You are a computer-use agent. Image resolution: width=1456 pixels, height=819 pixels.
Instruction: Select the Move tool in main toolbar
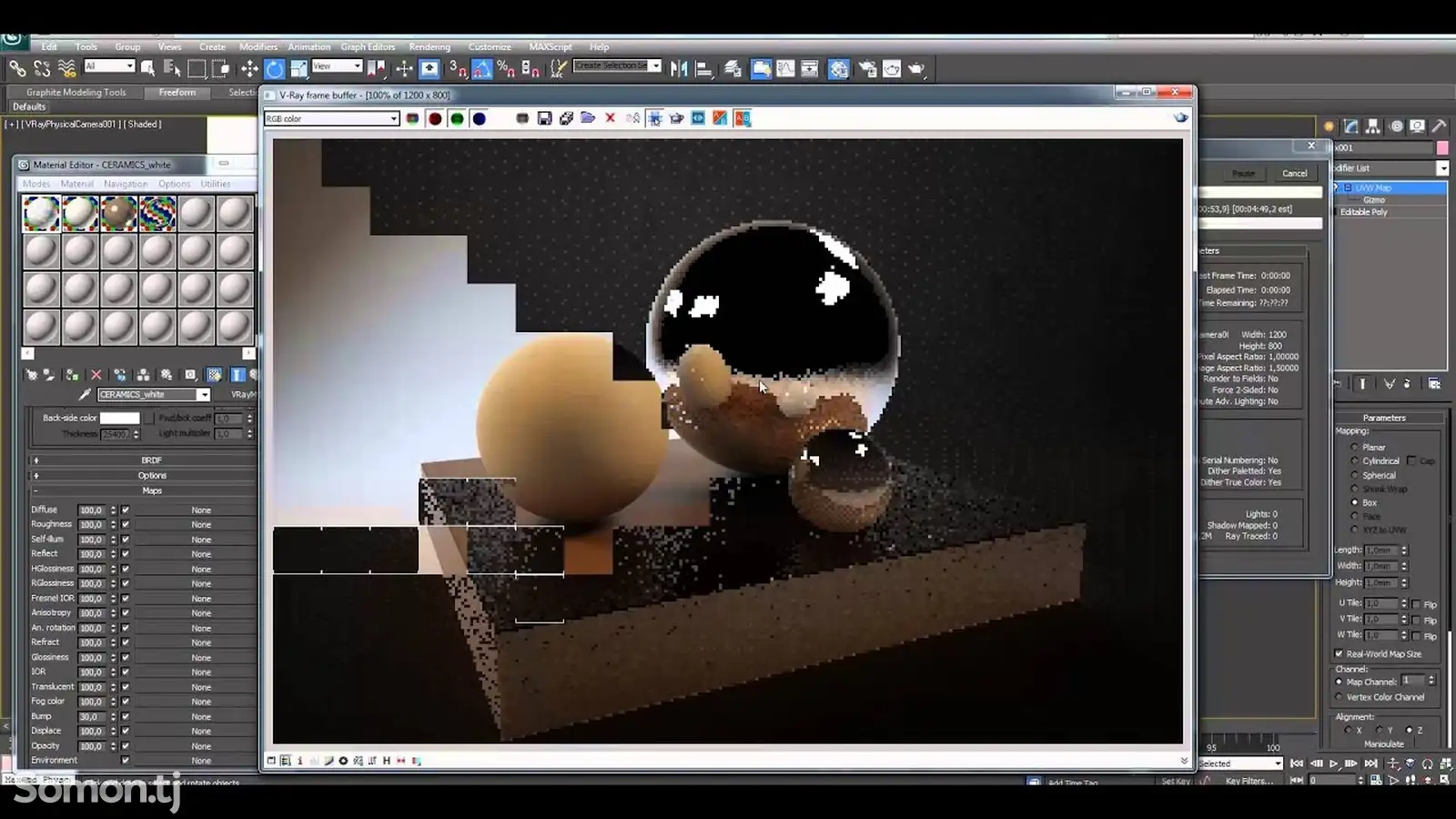[x=248, y=69]
